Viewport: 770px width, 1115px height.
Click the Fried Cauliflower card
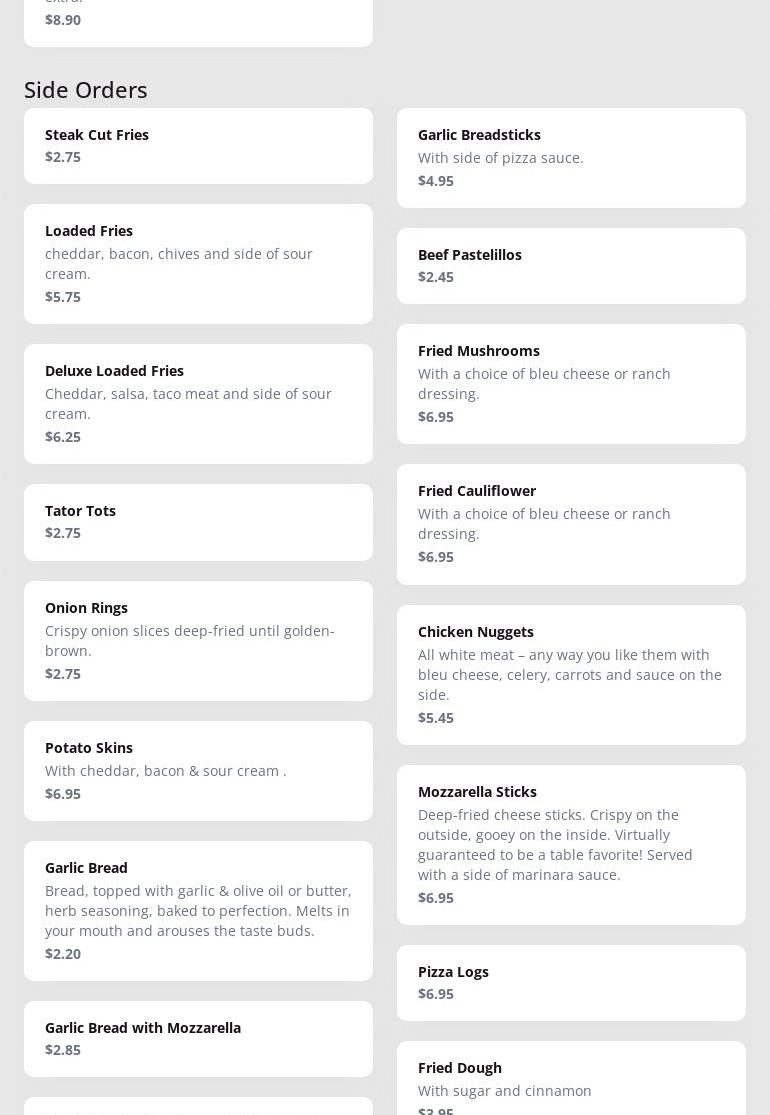pos(571,523)
